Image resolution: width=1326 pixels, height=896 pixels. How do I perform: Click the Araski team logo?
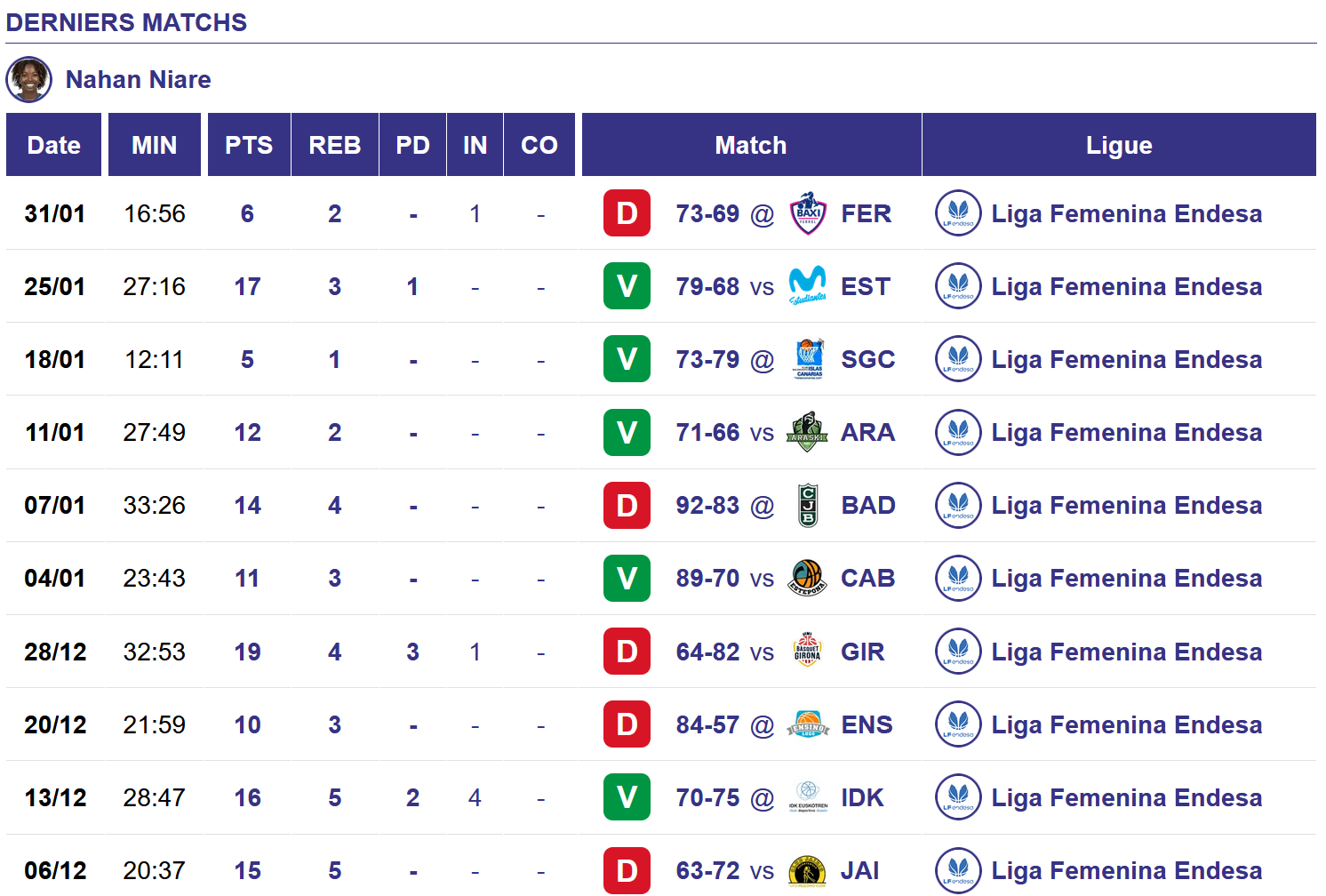pos(808,432)
